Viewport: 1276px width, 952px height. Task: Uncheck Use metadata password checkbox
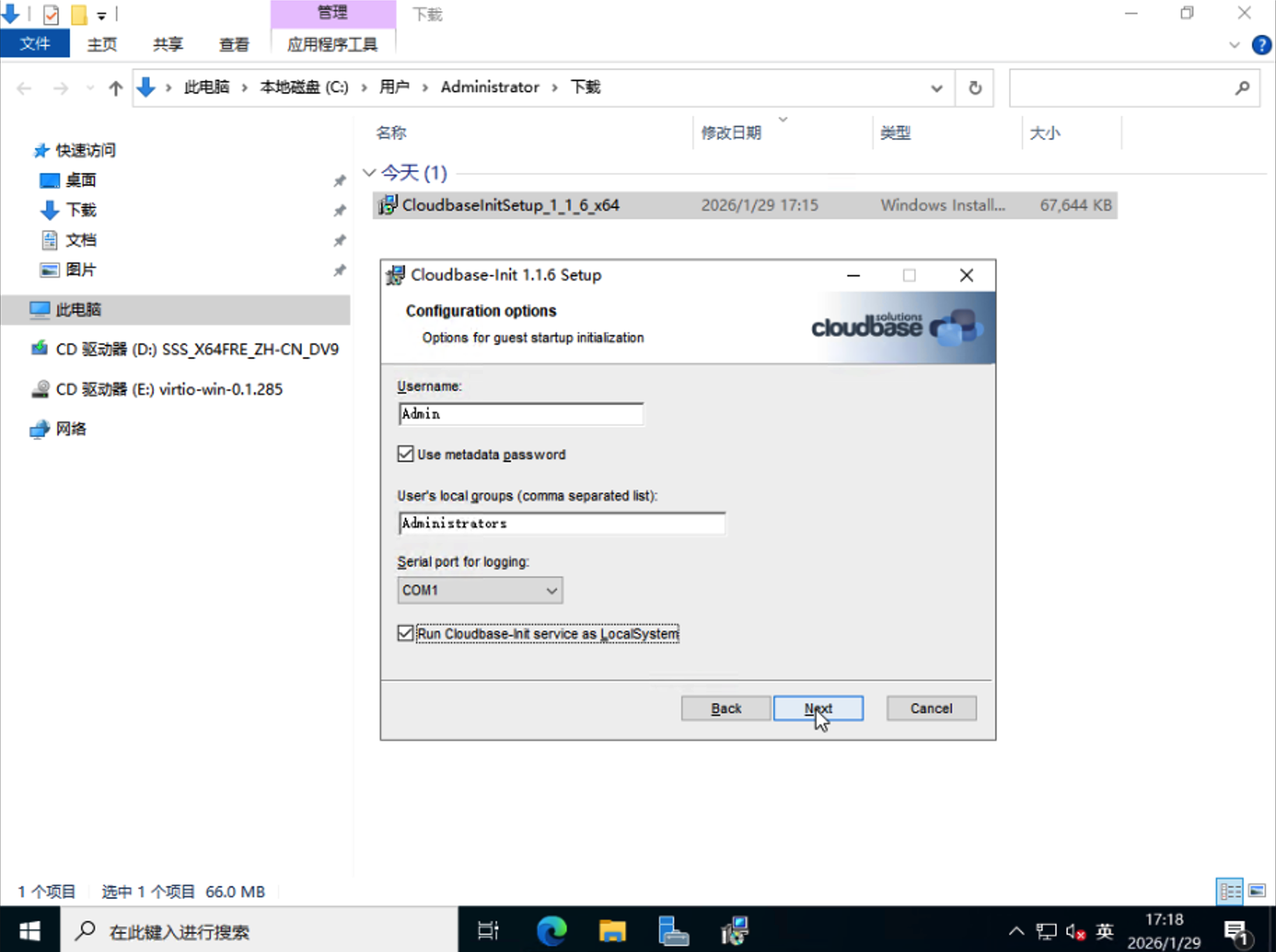click(x=406, y=454)
